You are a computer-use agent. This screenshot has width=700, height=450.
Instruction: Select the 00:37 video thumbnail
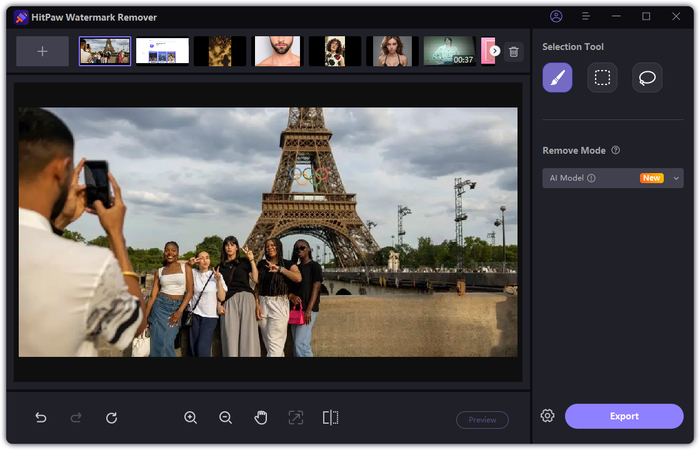(449, 51)
